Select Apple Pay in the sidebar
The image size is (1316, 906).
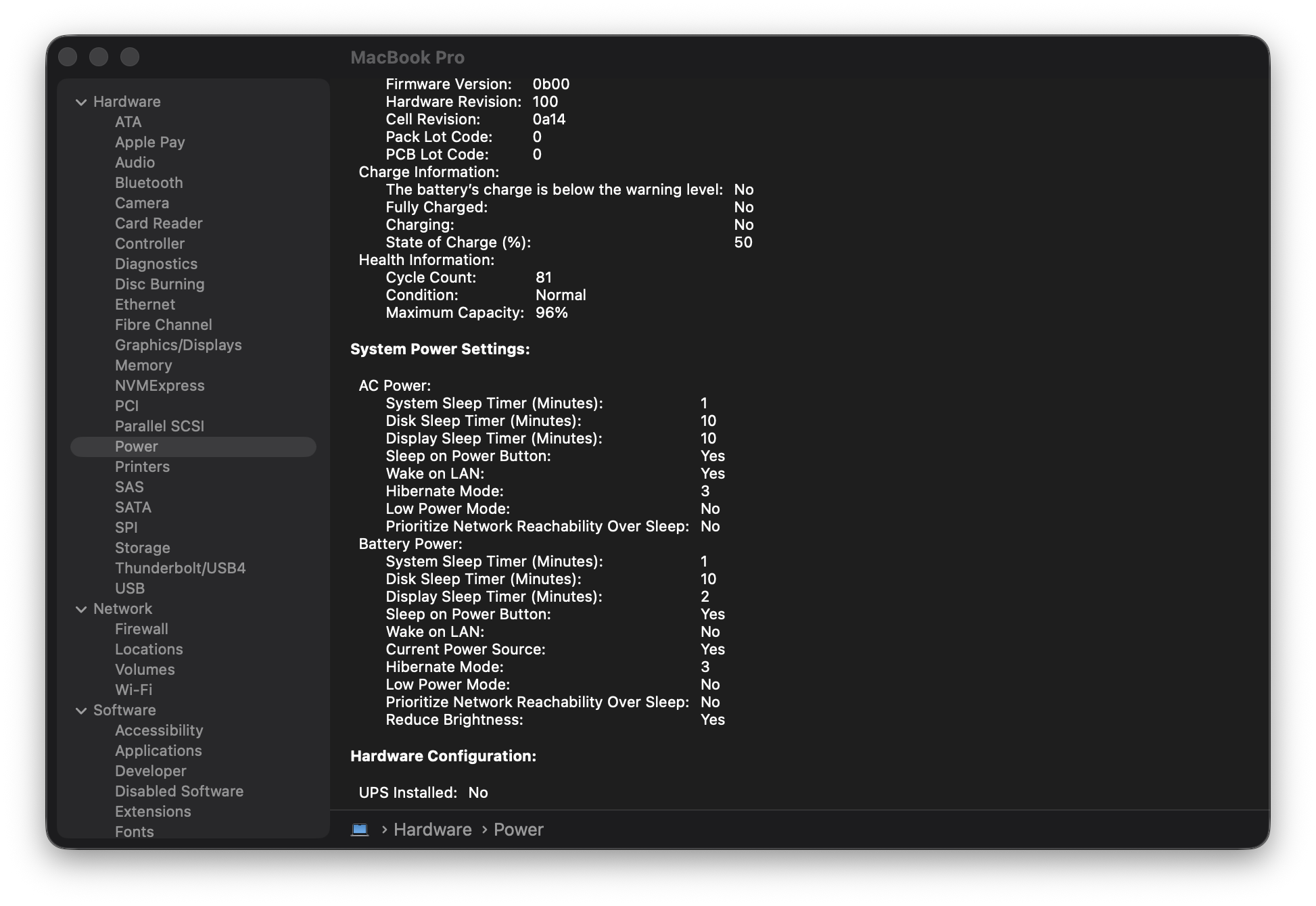click(150, 142)
